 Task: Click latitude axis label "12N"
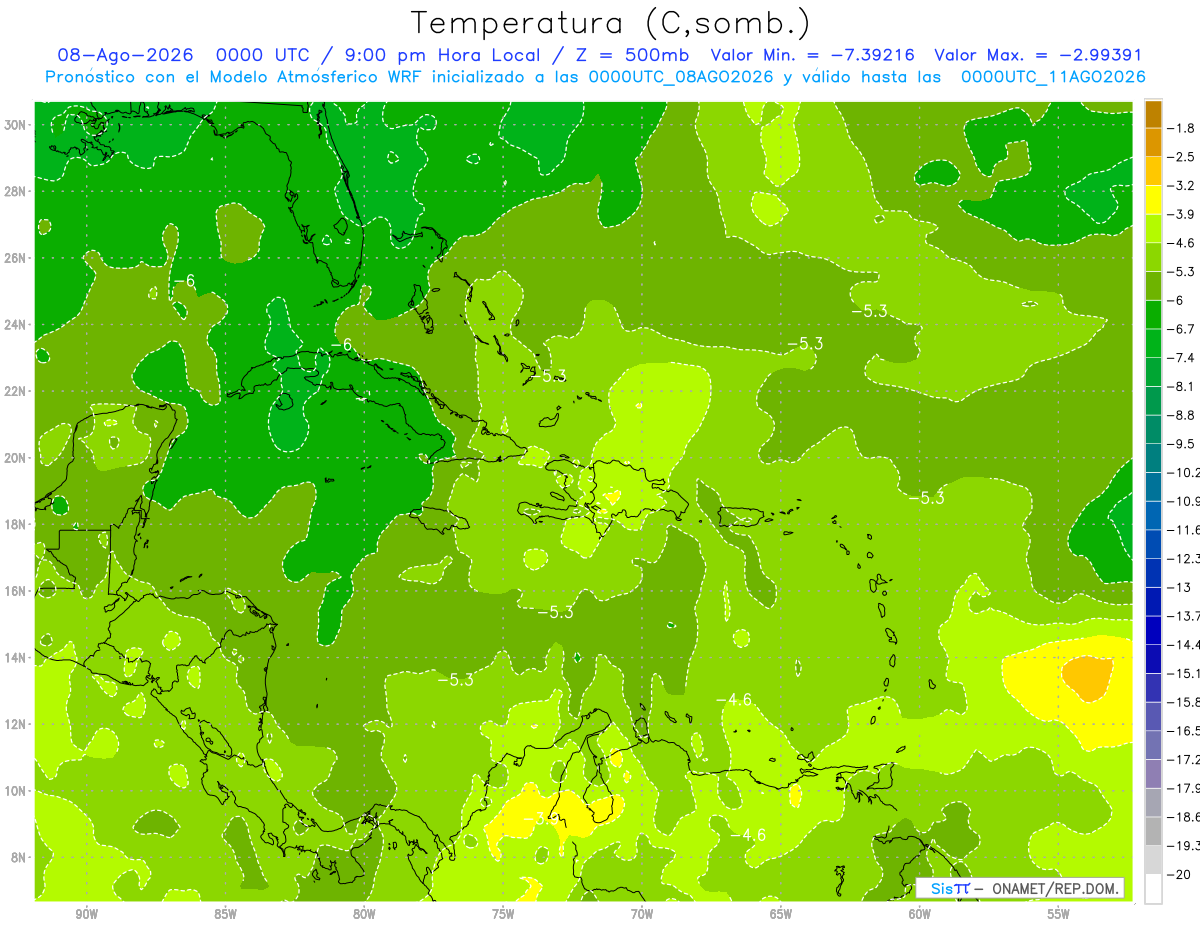click(16, 724)
